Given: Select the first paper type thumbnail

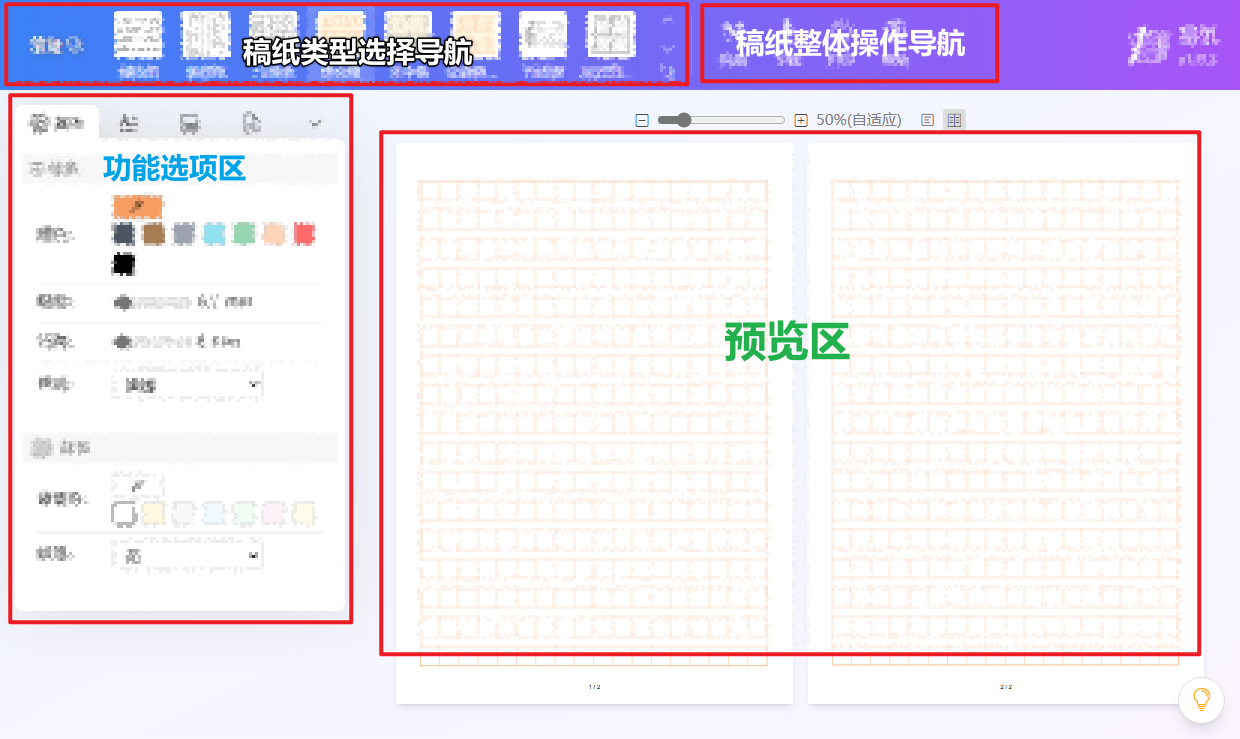Looking at the screenshot, I should point(138,40).
